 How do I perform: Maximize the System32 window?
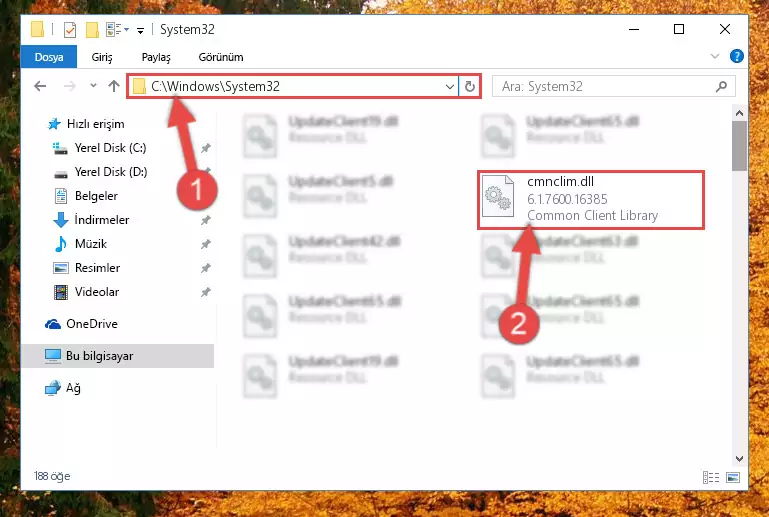point(679,29)
